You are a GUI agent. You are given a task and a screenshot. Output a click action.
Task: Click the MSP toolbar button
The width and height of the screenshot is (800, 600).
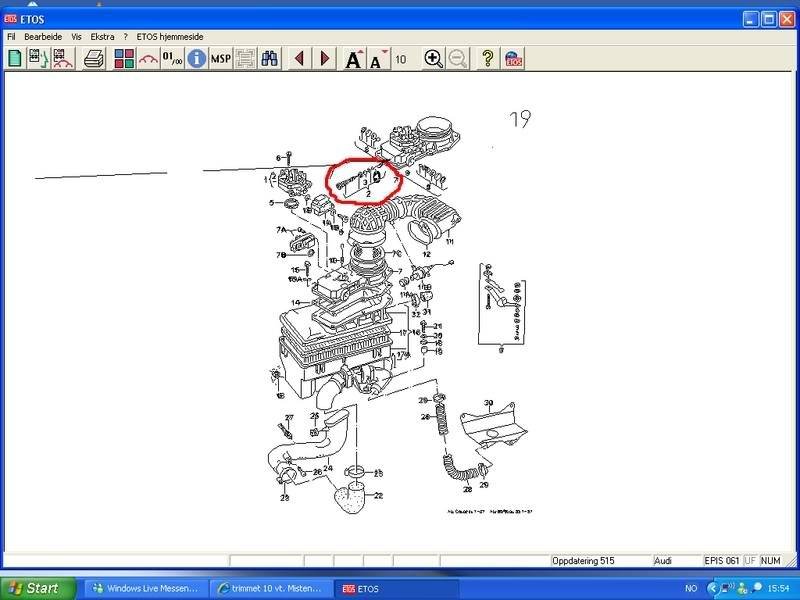pos(221,59)
